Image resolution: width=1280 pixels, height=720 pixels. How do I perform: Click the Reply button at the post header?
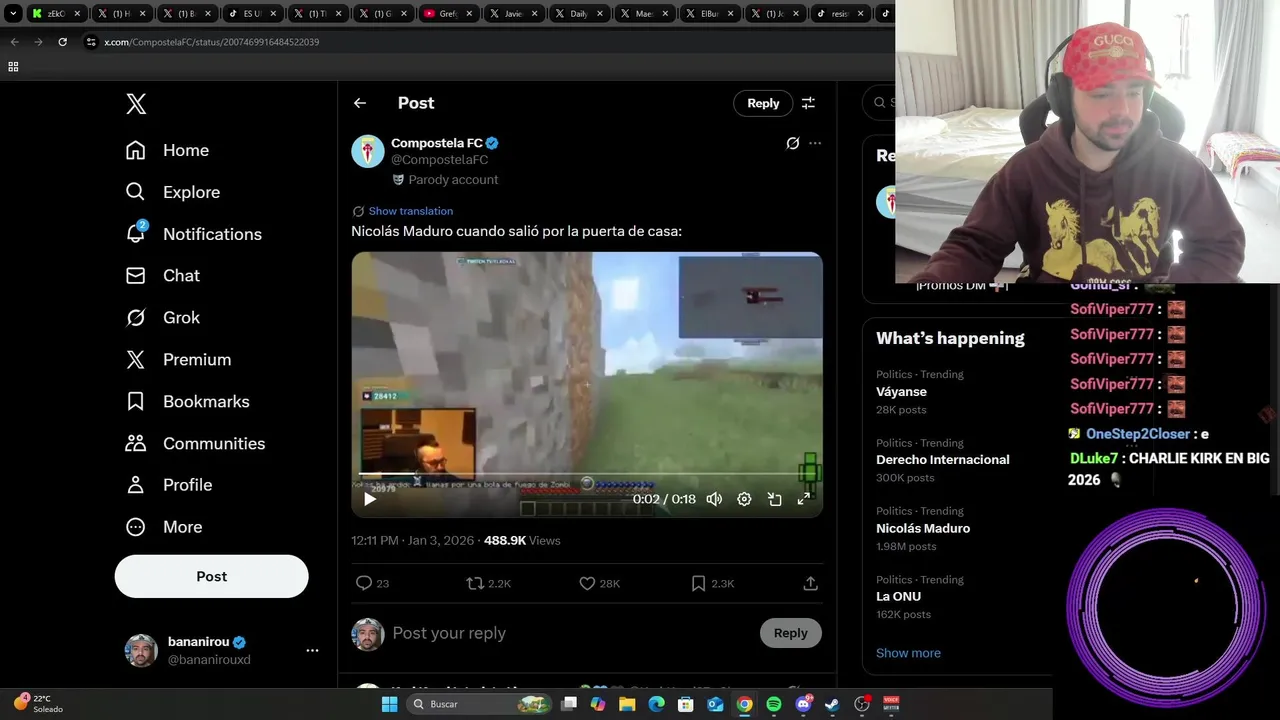763,103
